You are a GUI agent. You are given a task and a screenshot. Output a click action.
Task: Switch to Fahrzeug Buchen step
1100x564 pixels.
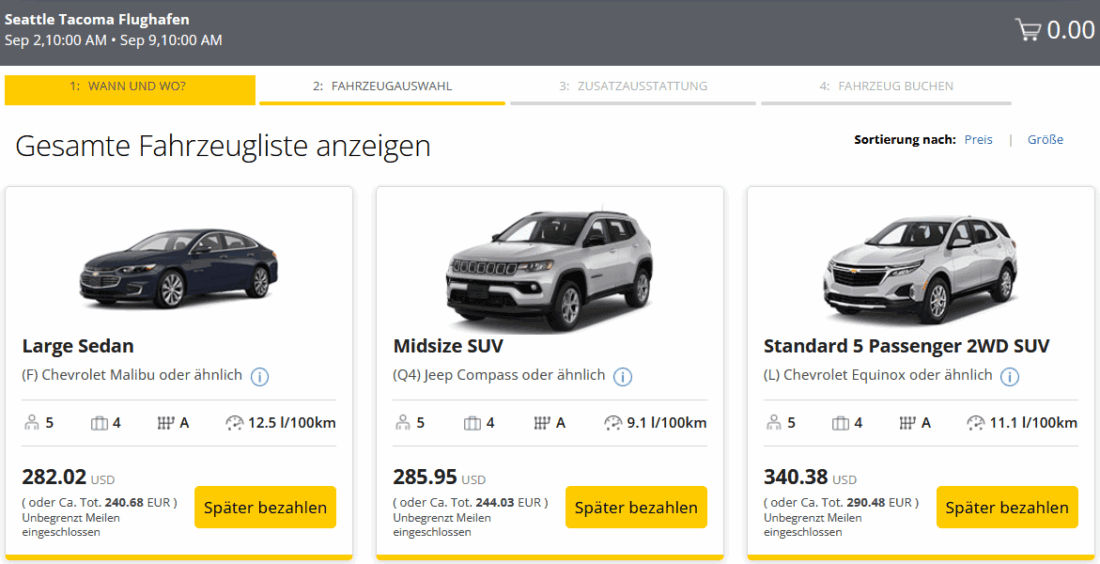(x=886, y=87)
